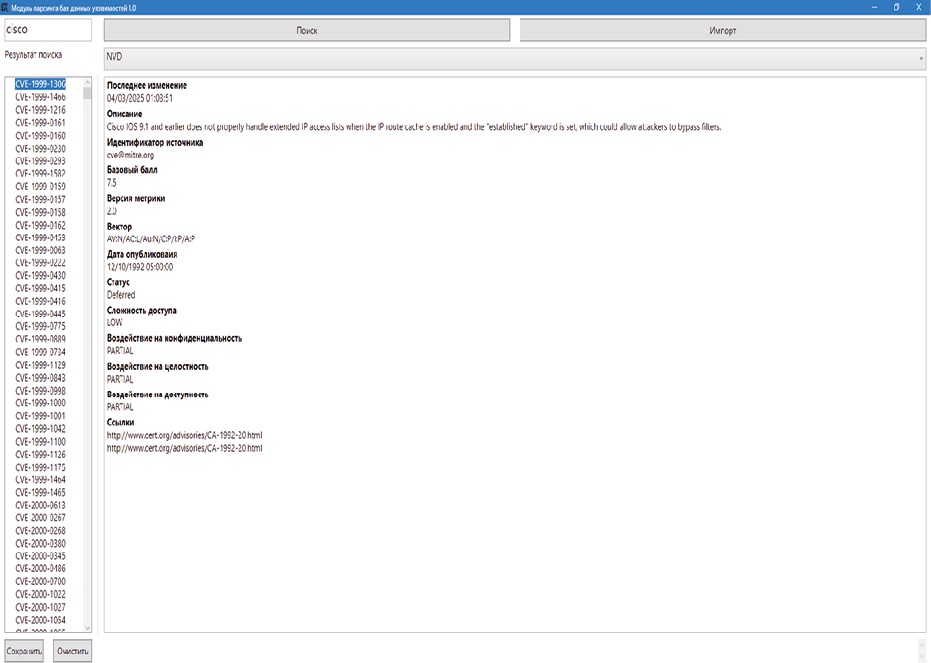
Task: Focus the search field containing 'cisco'
Action: (48, 30)
